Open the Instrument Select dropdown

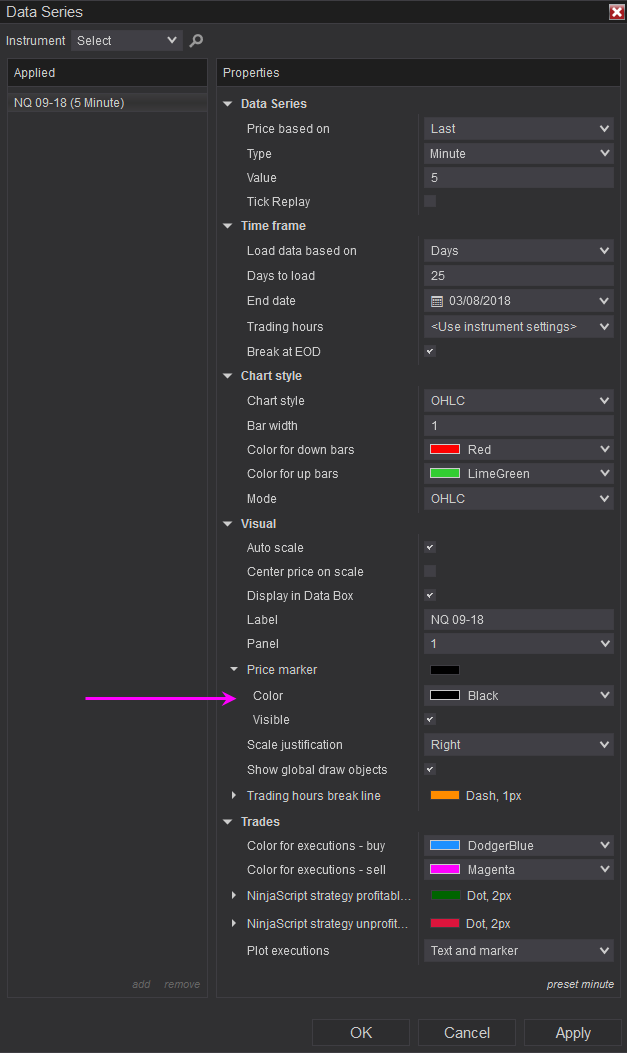[x=127, y=41]
